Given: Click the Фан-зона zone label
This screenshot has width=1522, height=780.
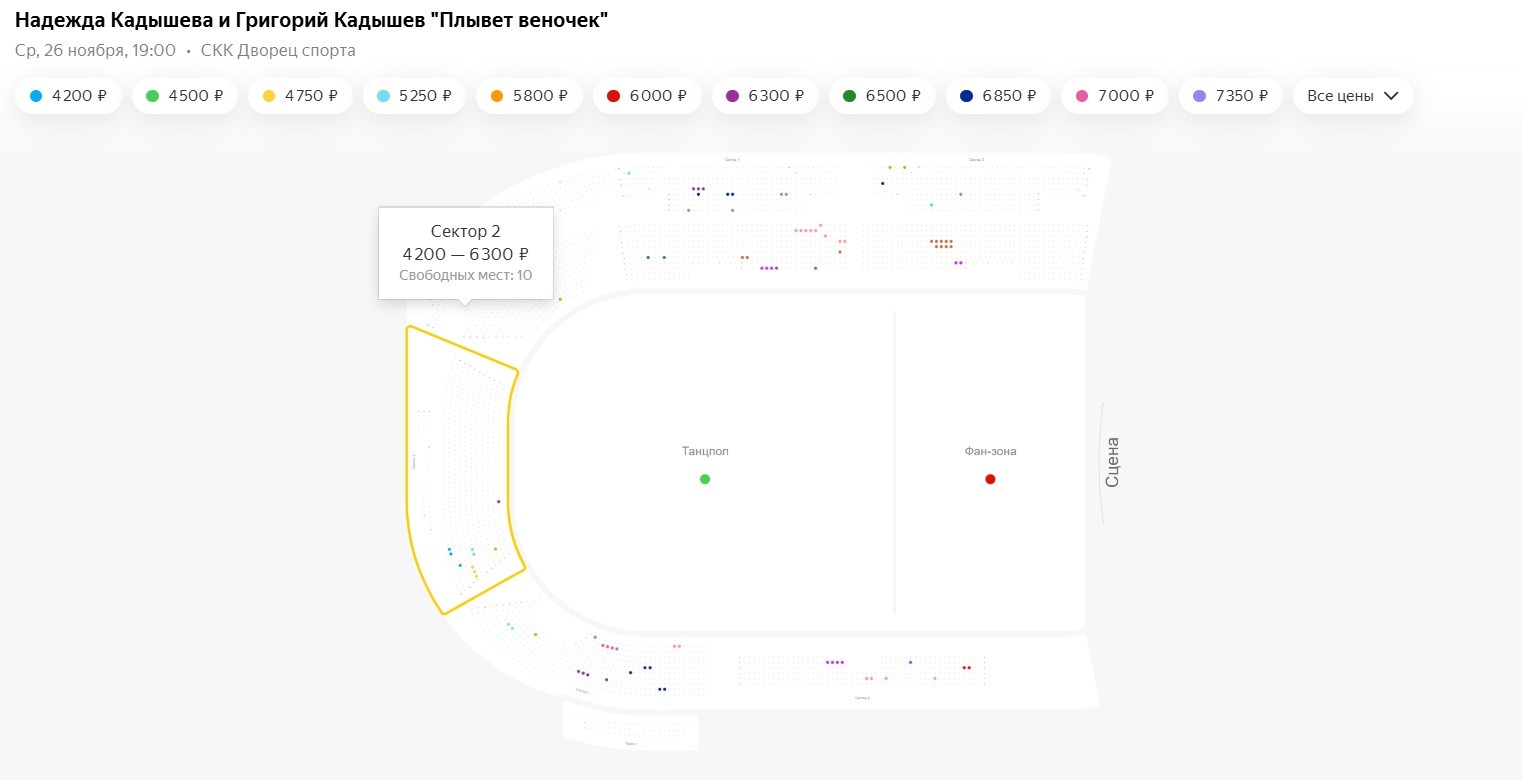Looking at the screenshot, I should click(990, 451).
